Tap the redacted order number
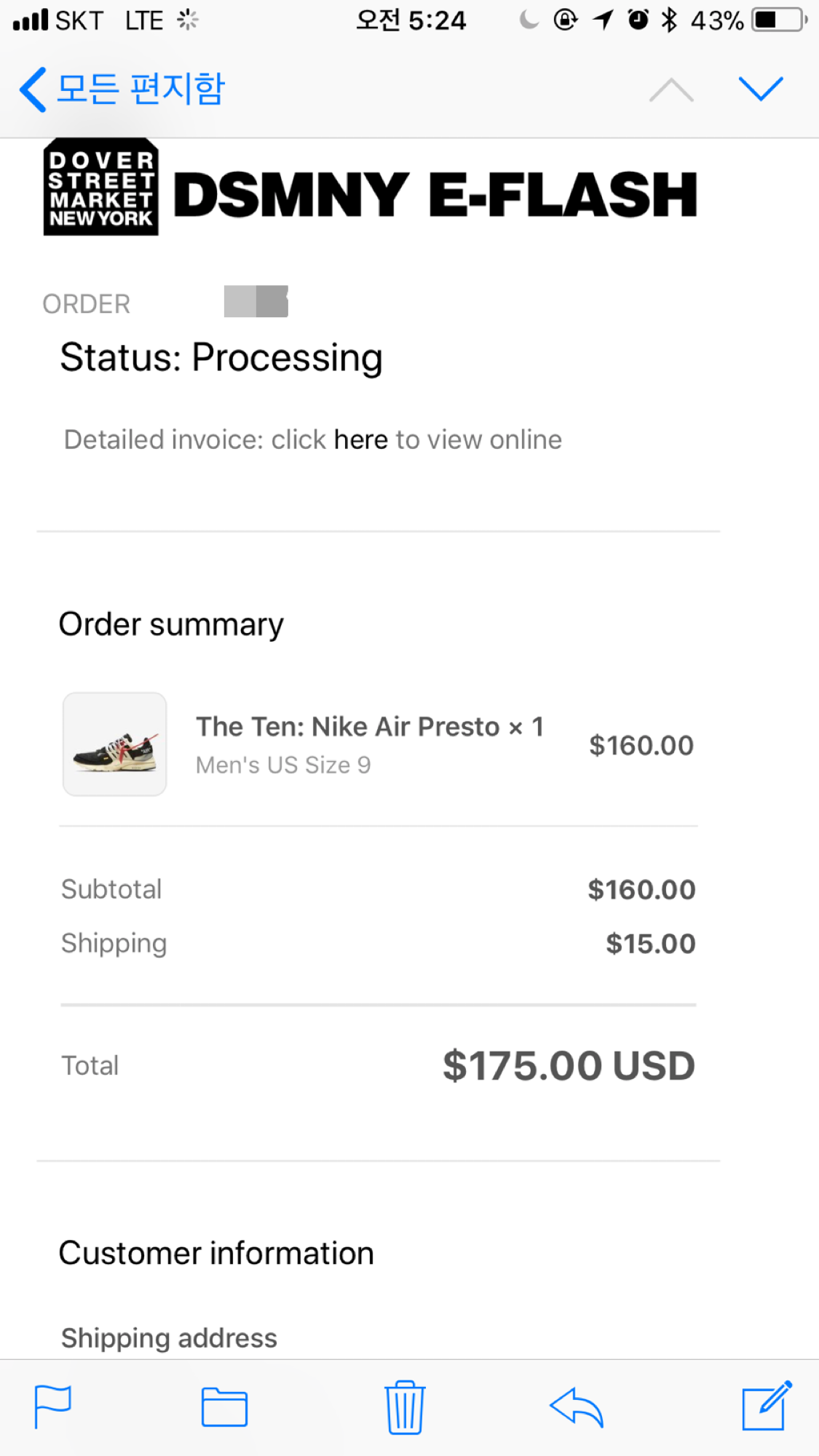This screenshot has width=819, height=1456. click(x=256, y=301)
